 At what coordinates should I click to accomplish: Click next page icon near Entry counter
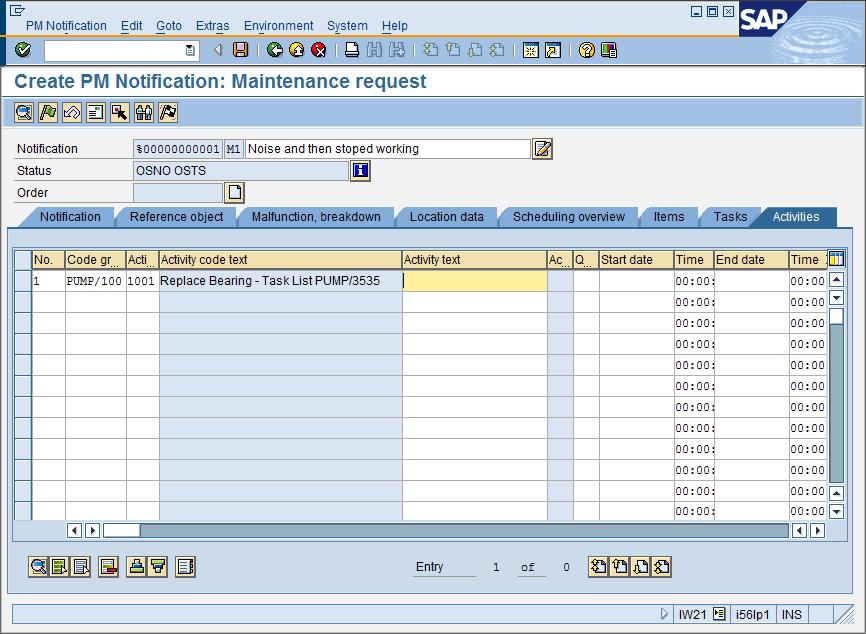641,567
